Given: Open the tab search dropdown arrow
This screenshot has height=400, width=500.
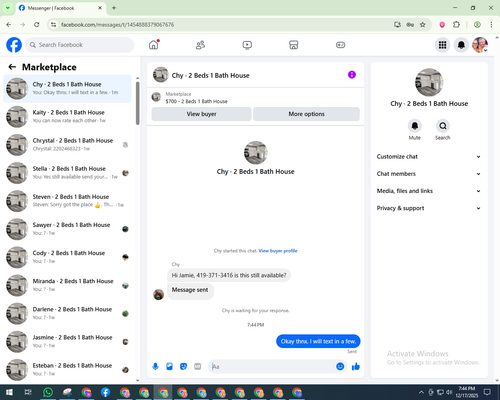Looking at the screenshot, I should tap(8, 8).
